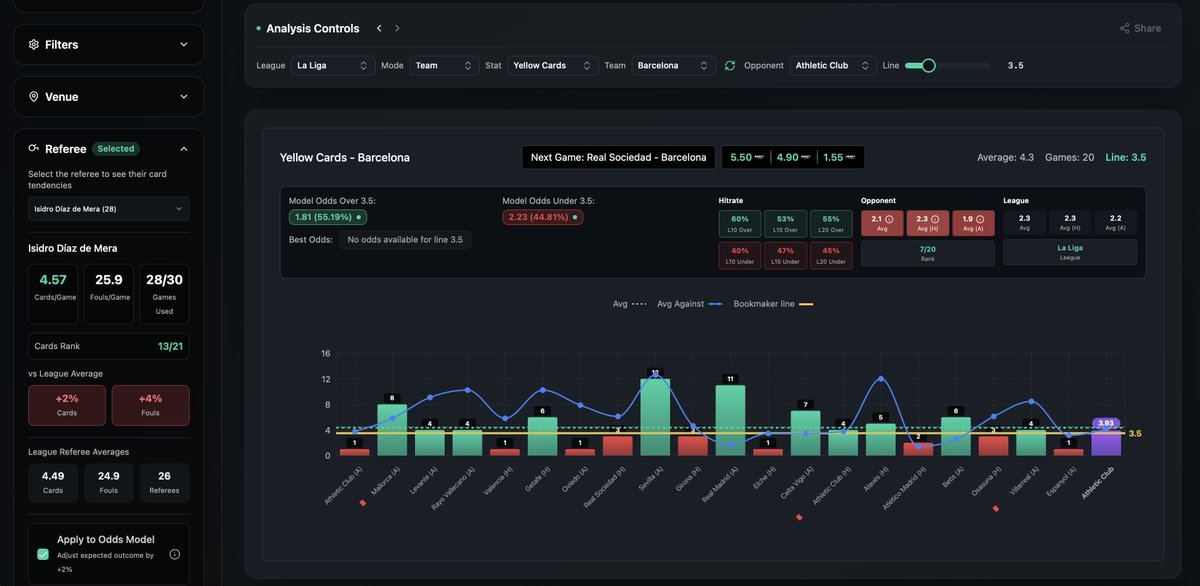Screen dimensions: 1200x586
Task: Click the Filters gear icon
Action: point(34,45)
